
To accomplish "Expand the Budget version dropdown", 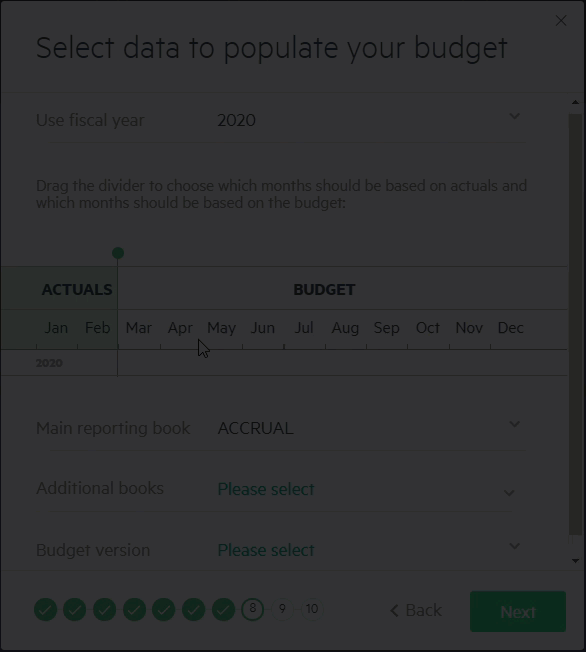I will [x=281, y=550].
